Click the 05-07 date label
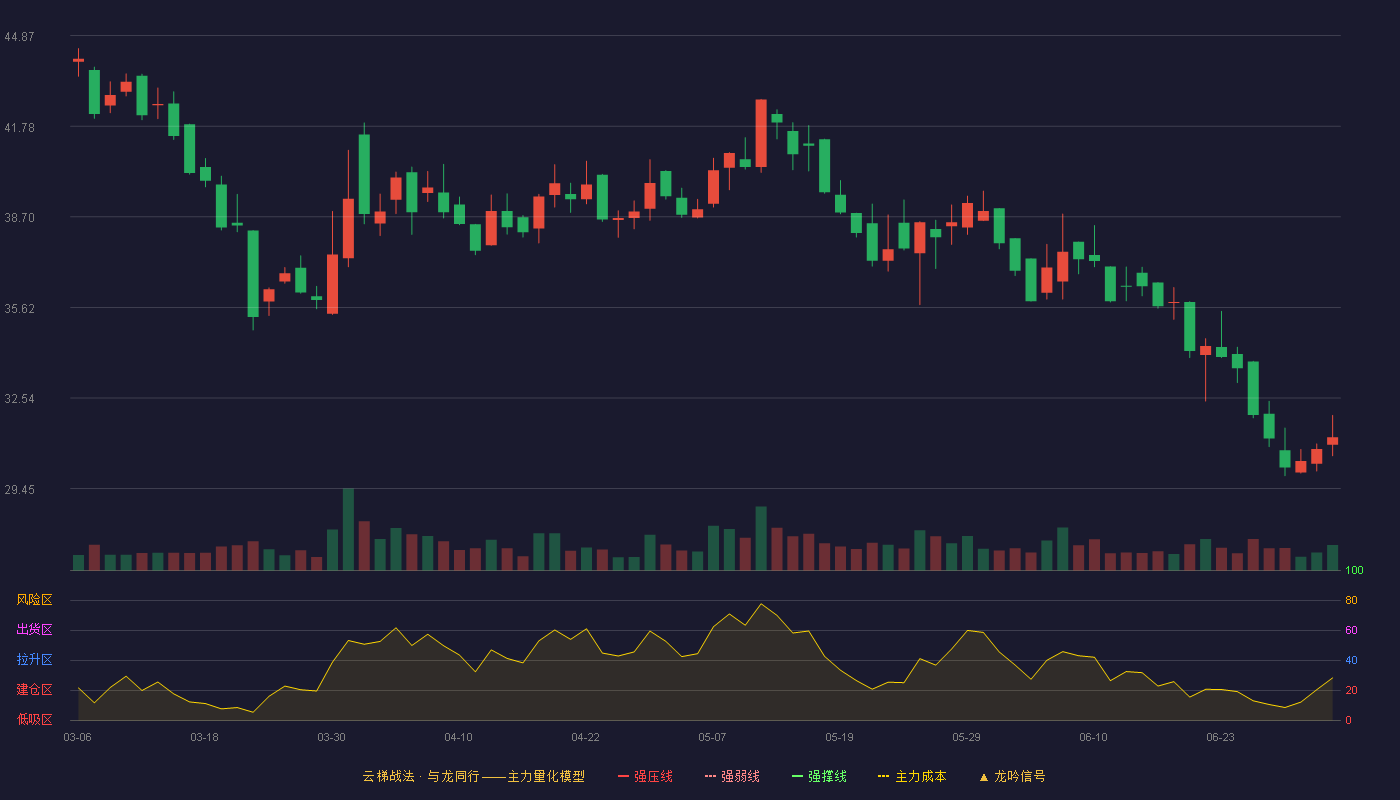1400x800 pixels. tap(712, 737)
